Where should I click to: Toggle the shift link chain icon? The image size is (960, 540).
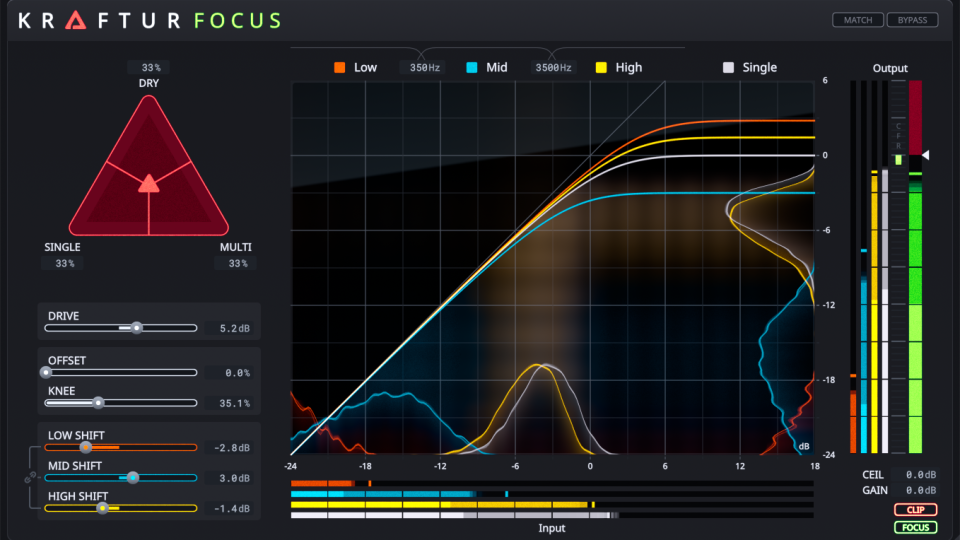tap(29, 478)
